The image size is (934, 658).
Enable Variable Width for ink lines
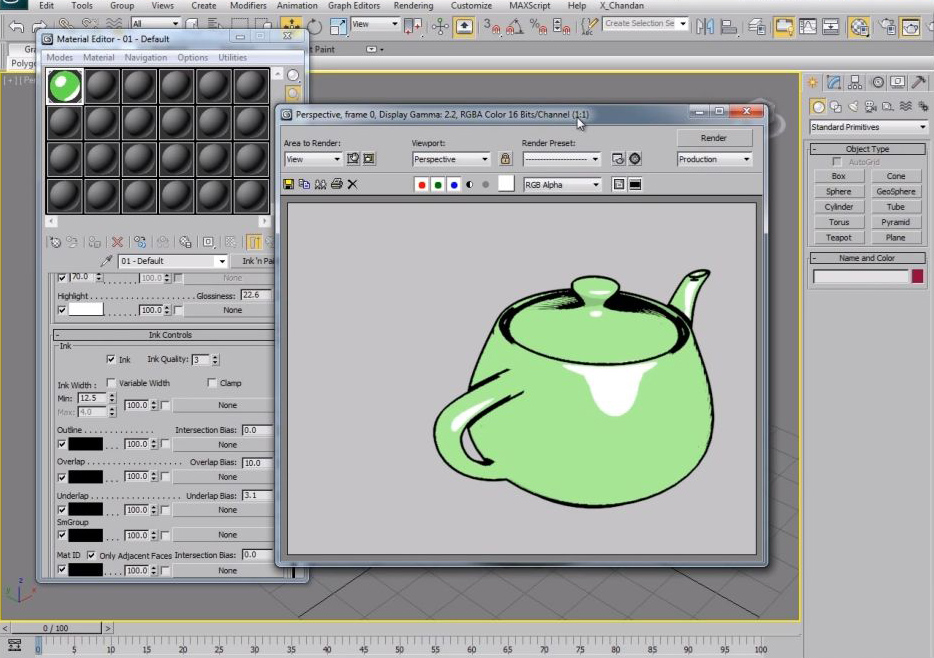(111, 382)
